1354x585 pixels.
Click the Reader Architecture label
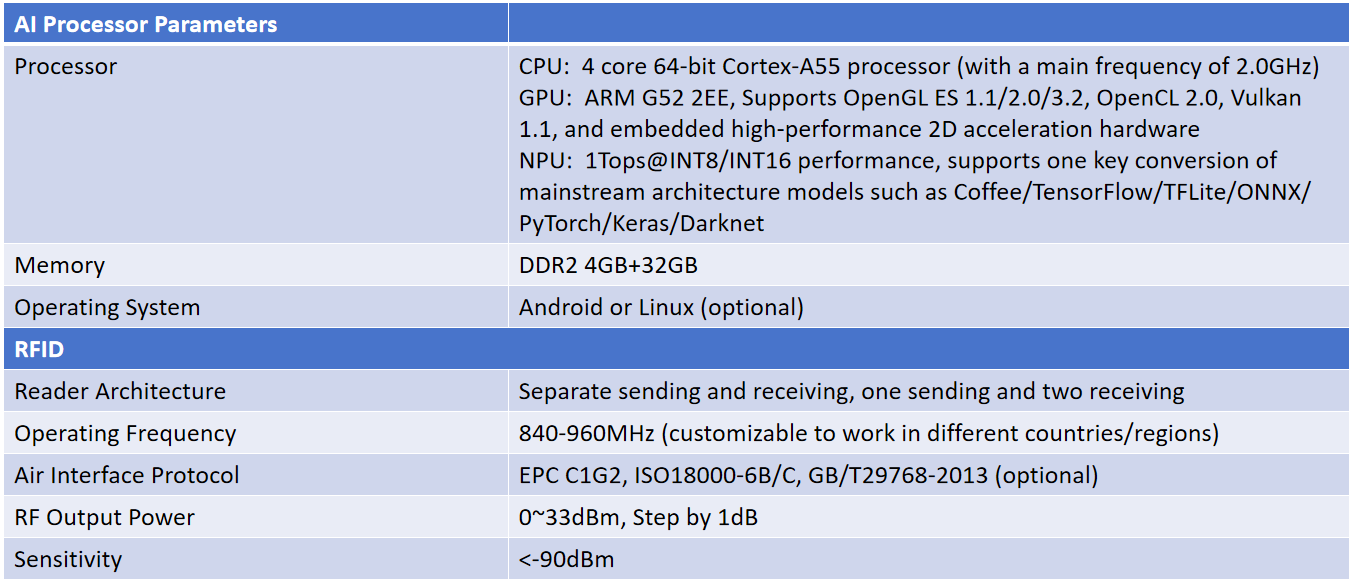pyautogui.click(x=120, y=392)
